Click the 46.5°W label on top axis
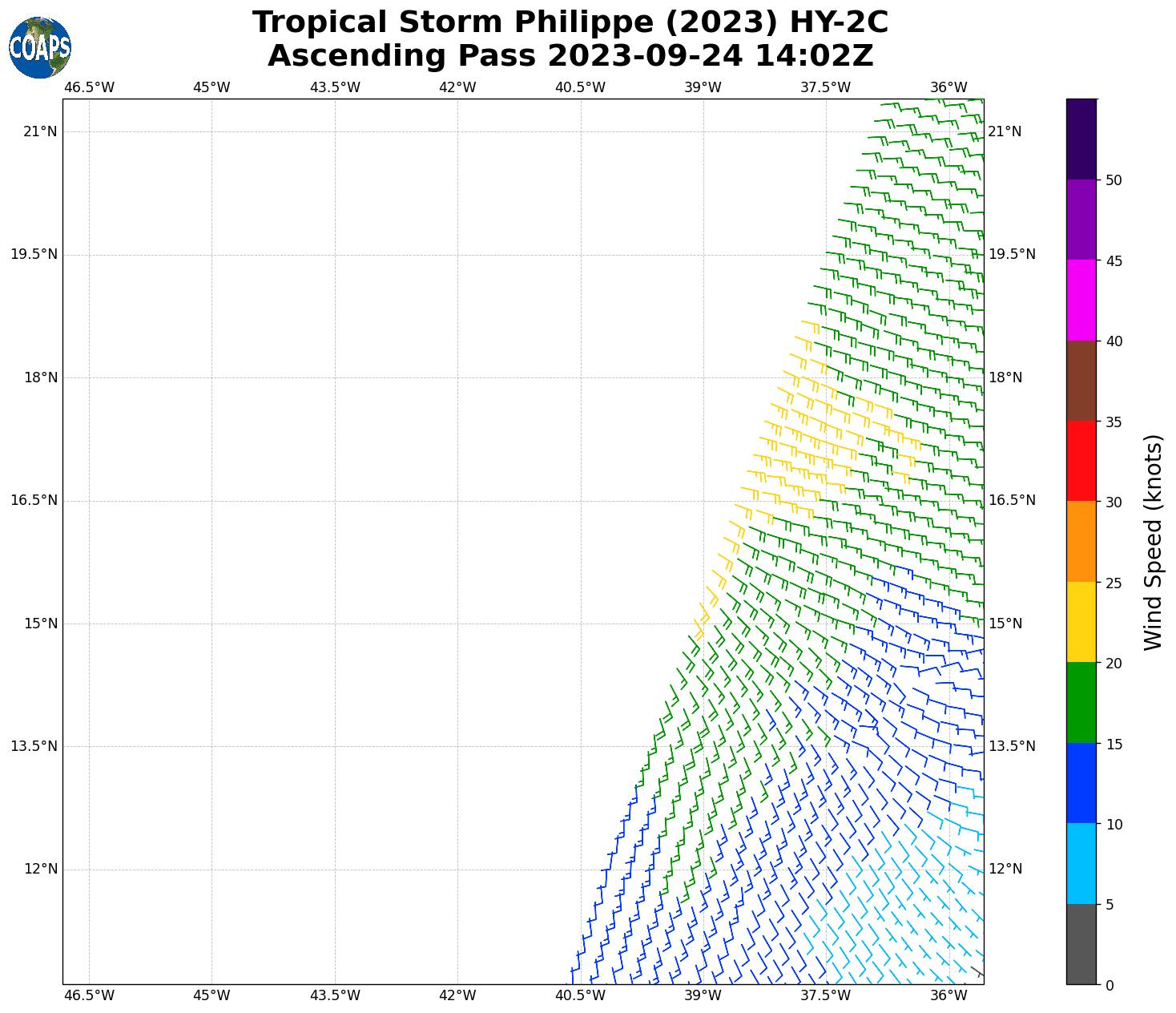 click(89, 87)
